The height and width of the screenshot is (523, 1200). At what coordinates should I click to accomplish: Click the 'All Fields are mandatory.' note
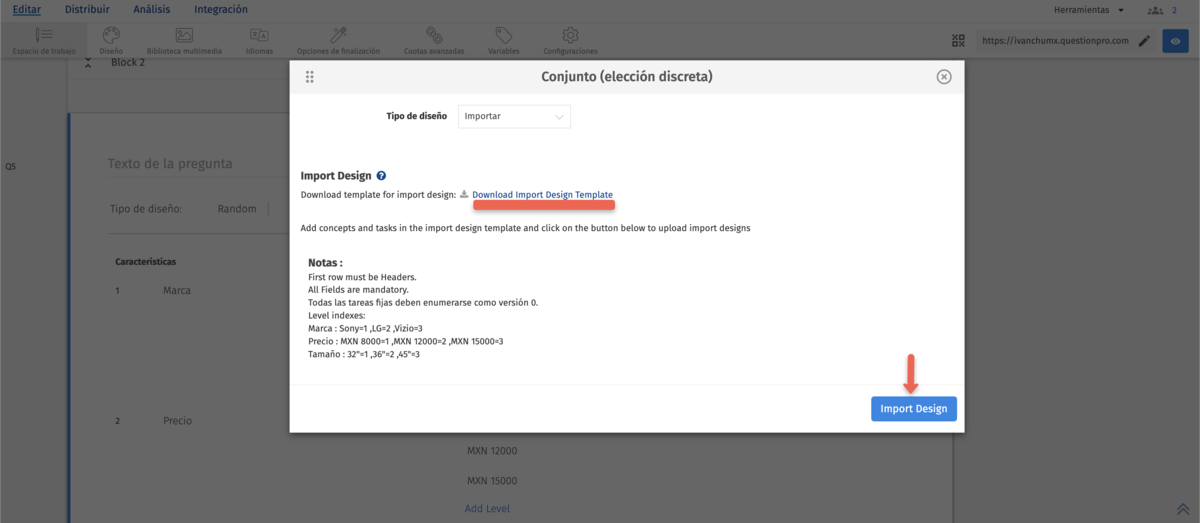358,289
